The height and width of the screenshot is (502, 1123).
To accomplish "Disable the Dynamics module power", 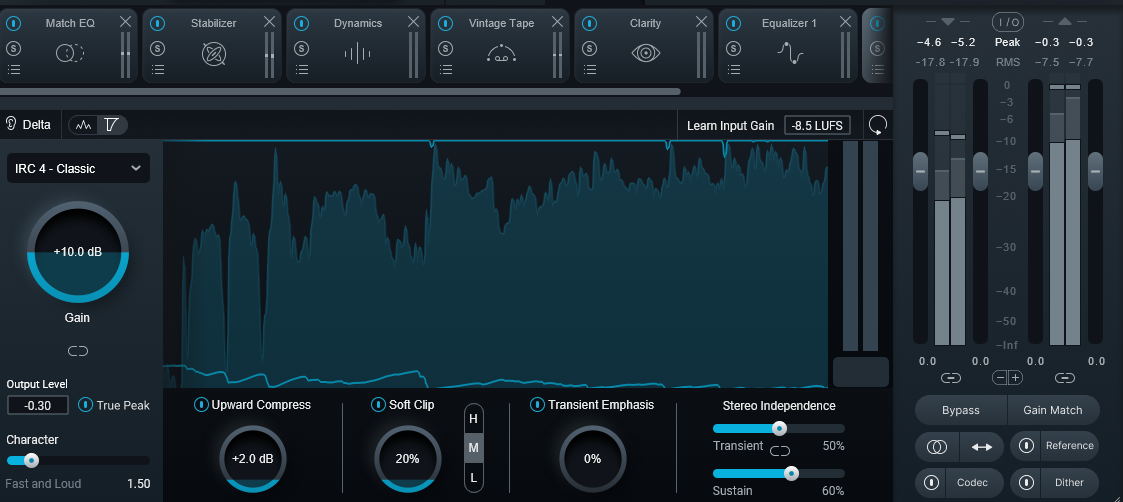I will pos(302,23).
